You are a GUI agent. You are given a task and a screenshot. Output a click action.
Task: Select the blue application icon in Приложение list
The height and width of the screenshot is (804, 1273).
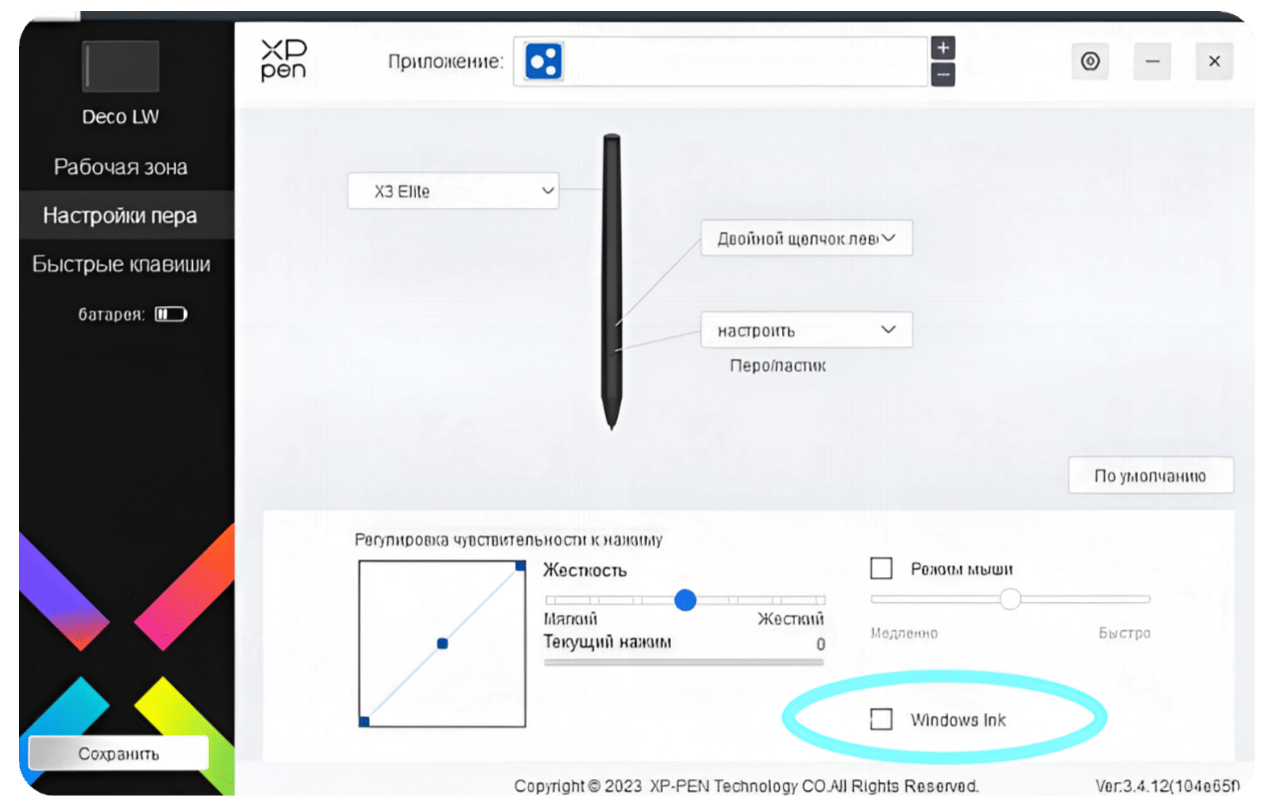544,62
